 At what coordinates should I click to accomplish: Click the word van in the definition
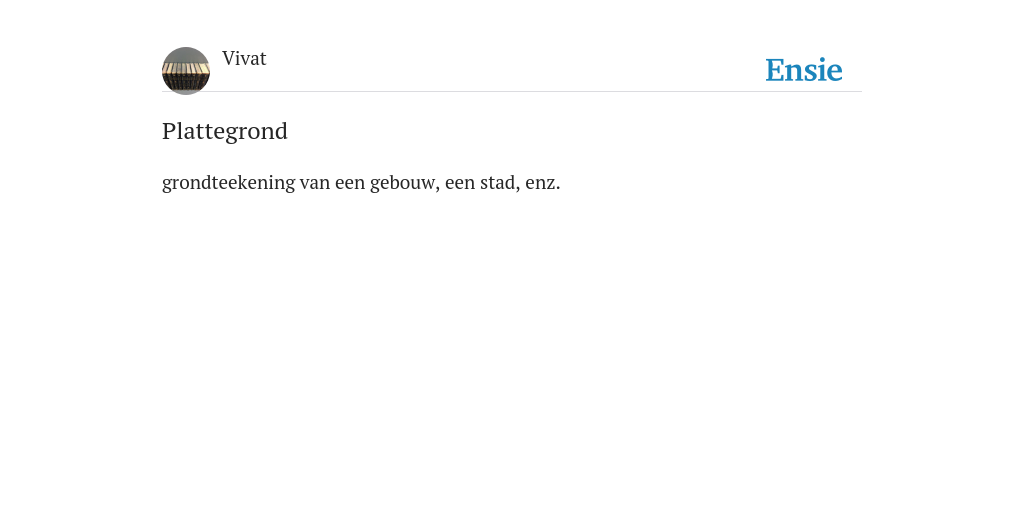point(315,184)
